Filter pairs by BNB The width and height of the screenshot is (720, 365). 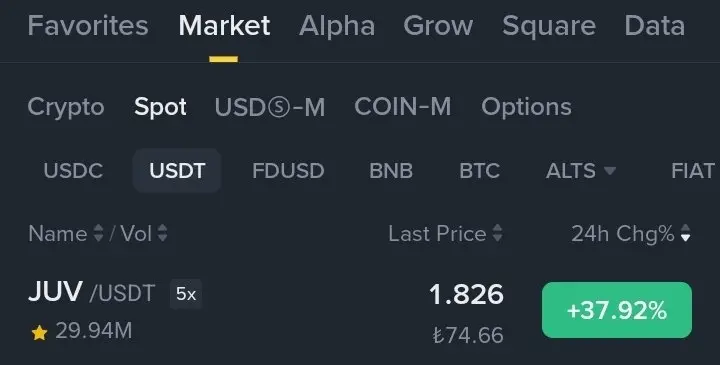coord(391,171)
